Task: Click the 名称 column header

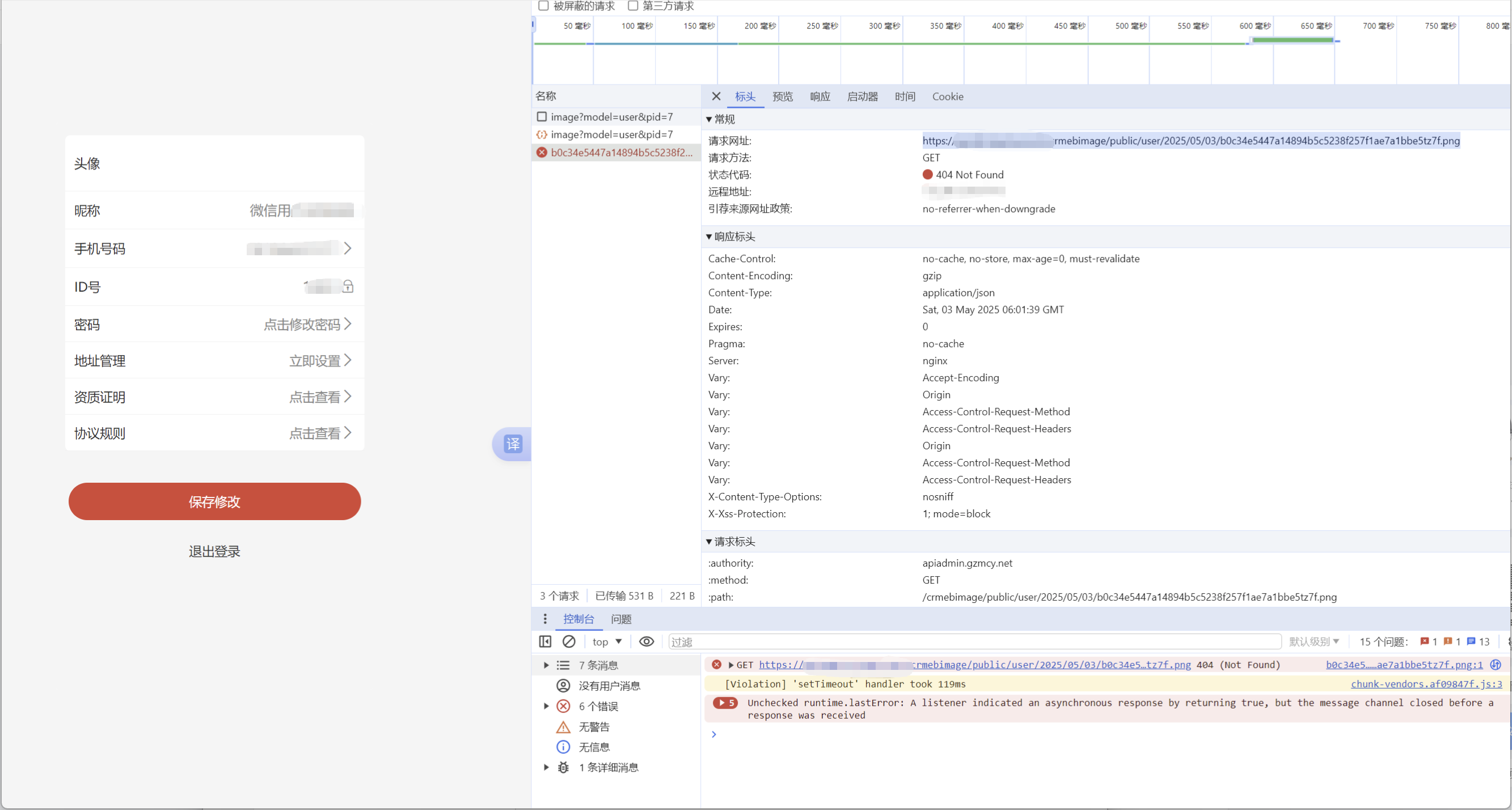Action: tap(616, 96)
